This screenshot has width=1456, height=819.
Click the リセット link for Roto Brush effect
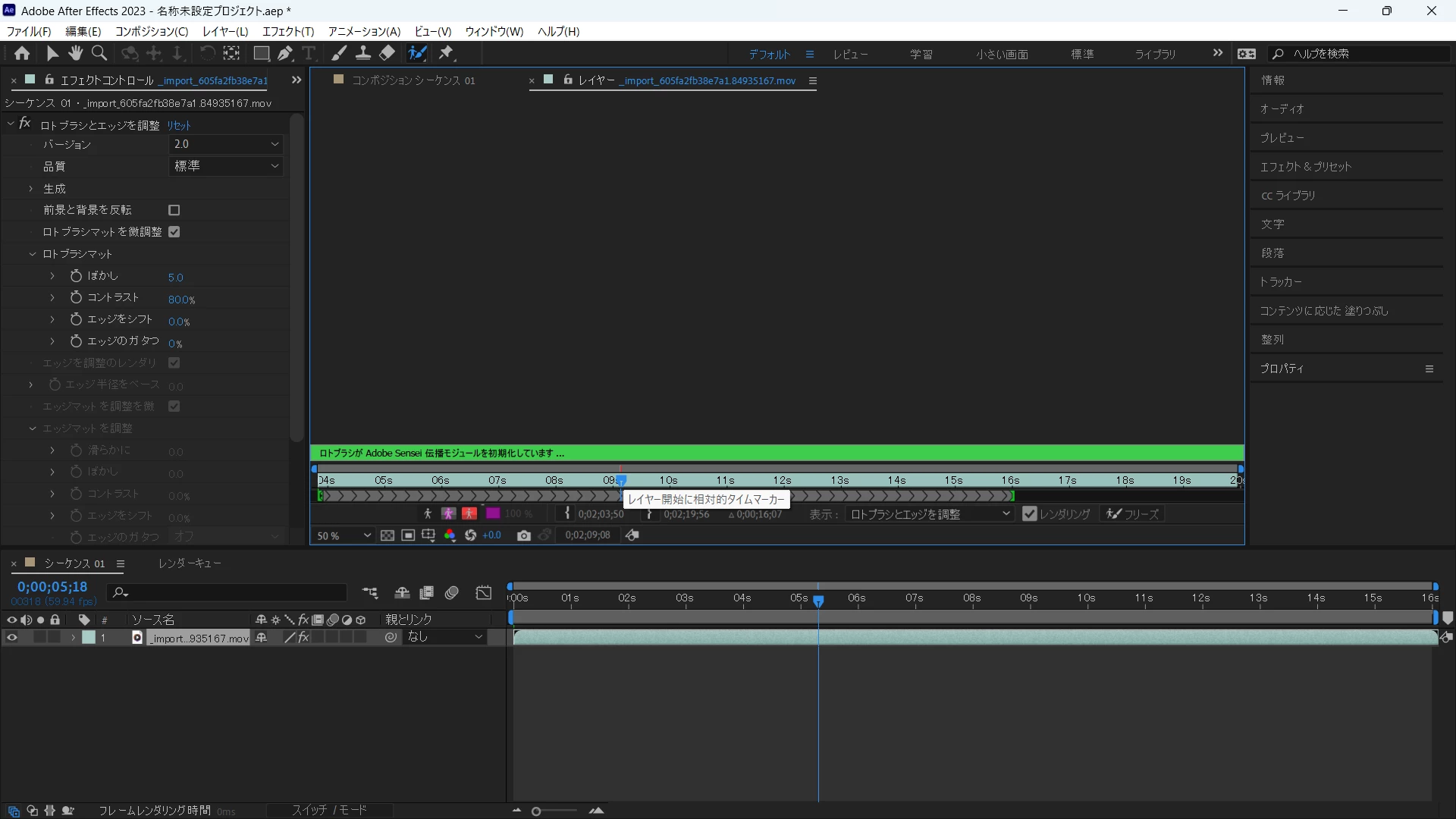pos(179,125)
